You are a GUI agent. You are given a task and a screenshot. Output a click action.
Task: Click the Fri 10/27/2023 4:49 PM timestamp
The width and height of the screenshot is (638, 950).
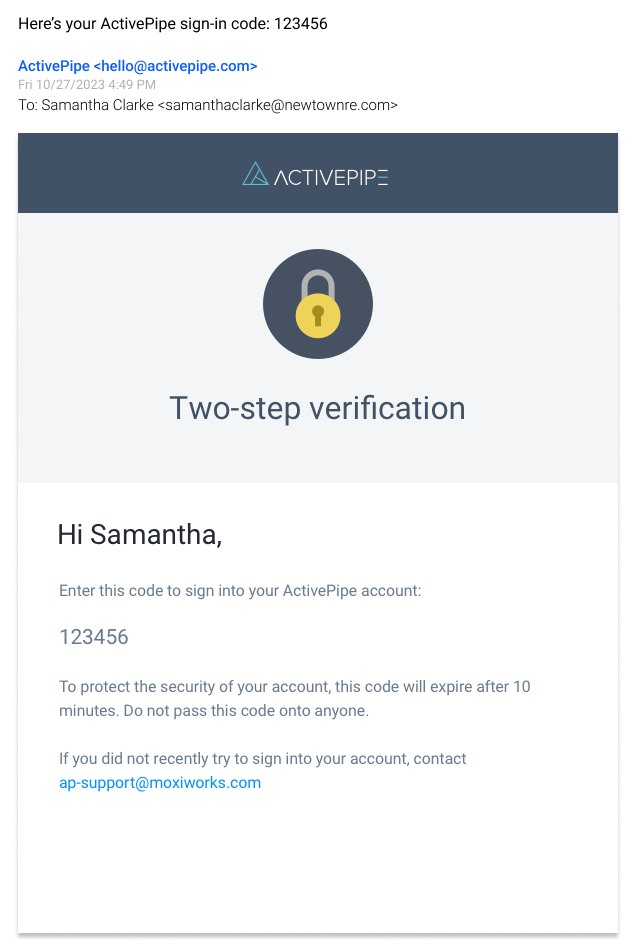[x=87, y=84]
